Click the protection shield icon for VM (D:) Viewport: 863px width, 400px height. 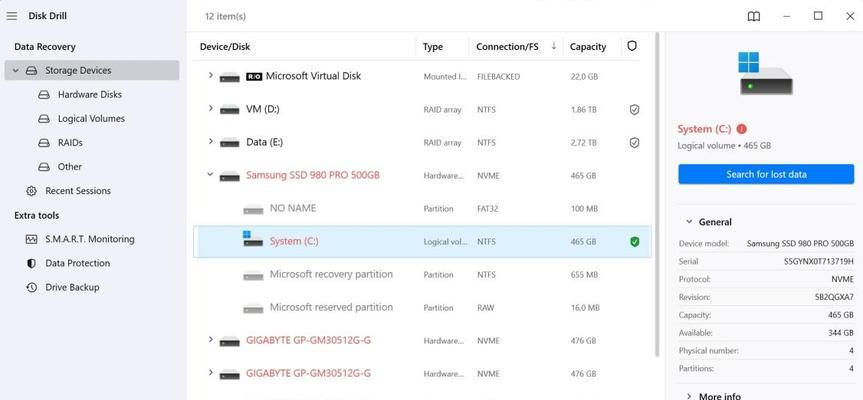click(634, 109)
